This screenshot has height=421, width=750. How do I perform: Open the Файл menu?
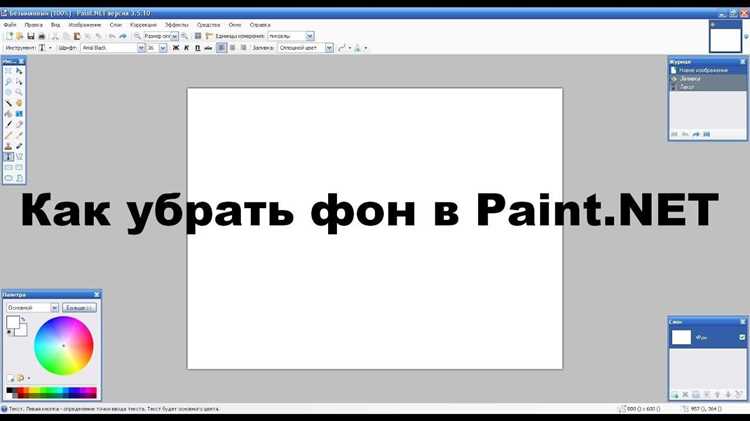[x=10, y=25]
